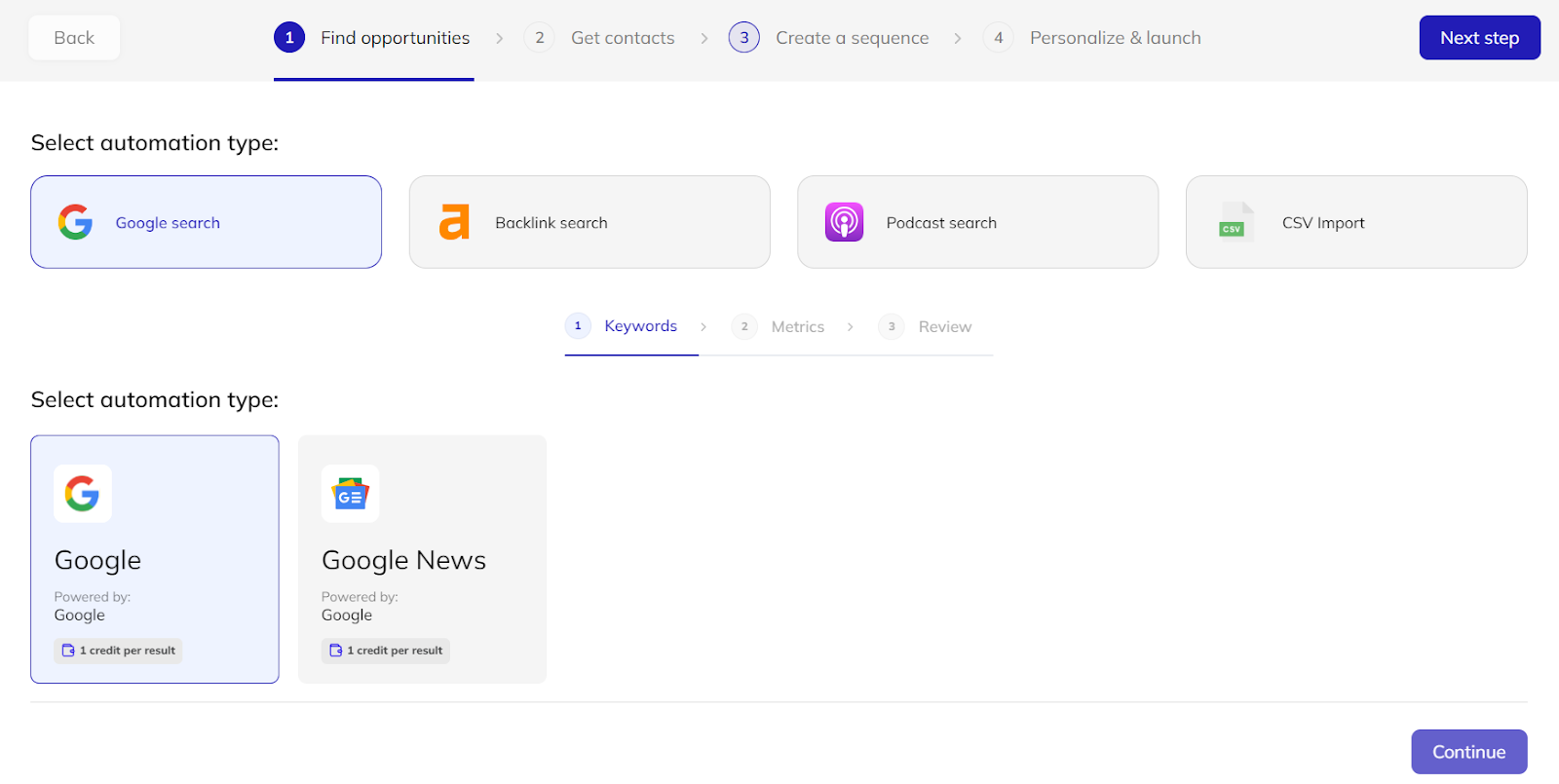Choose the Google engine card
The width and height of the screenshot is (1559, 784).
point(155,559)
